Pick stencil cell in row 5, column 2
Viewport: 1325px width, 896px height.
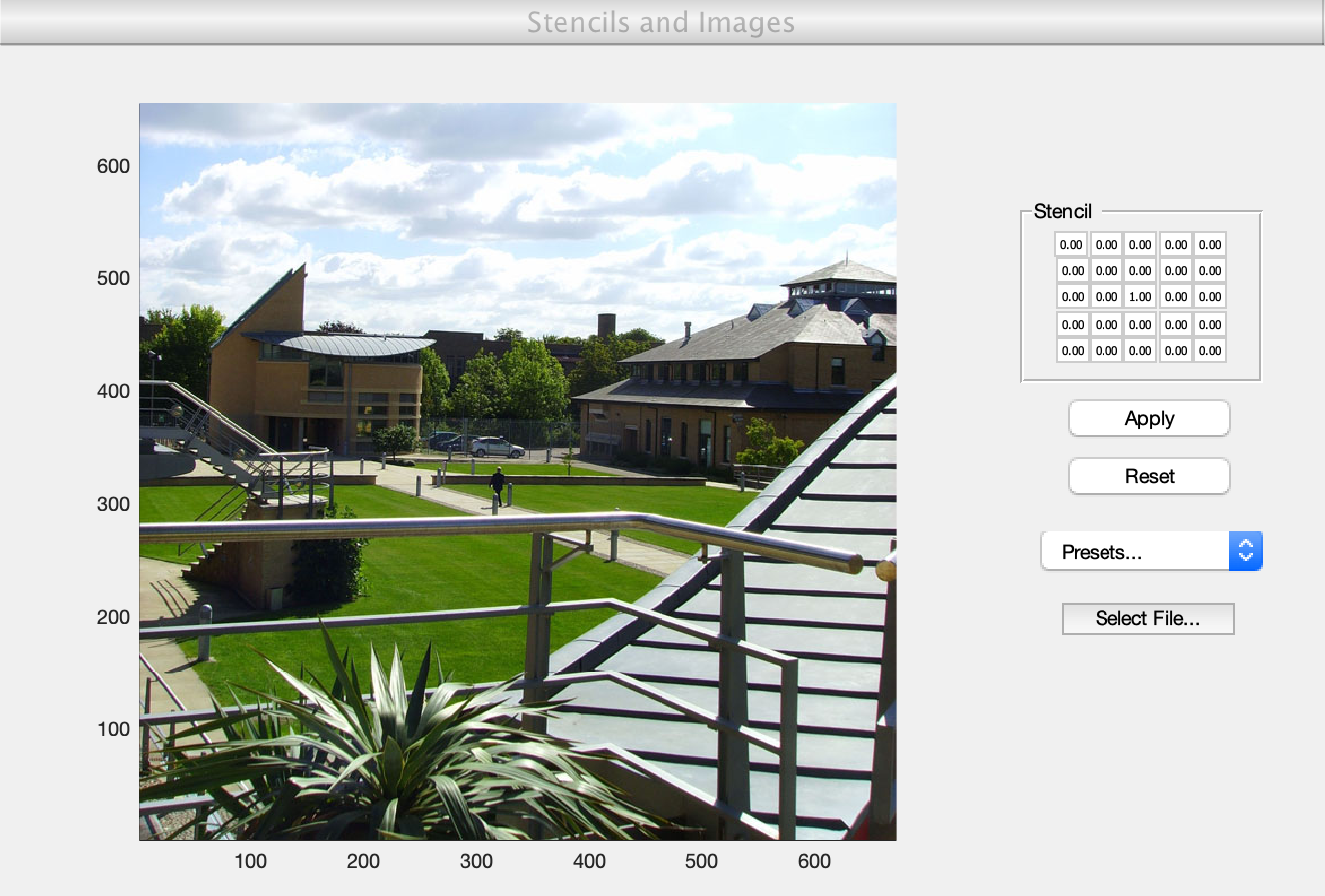[1106, 350]
